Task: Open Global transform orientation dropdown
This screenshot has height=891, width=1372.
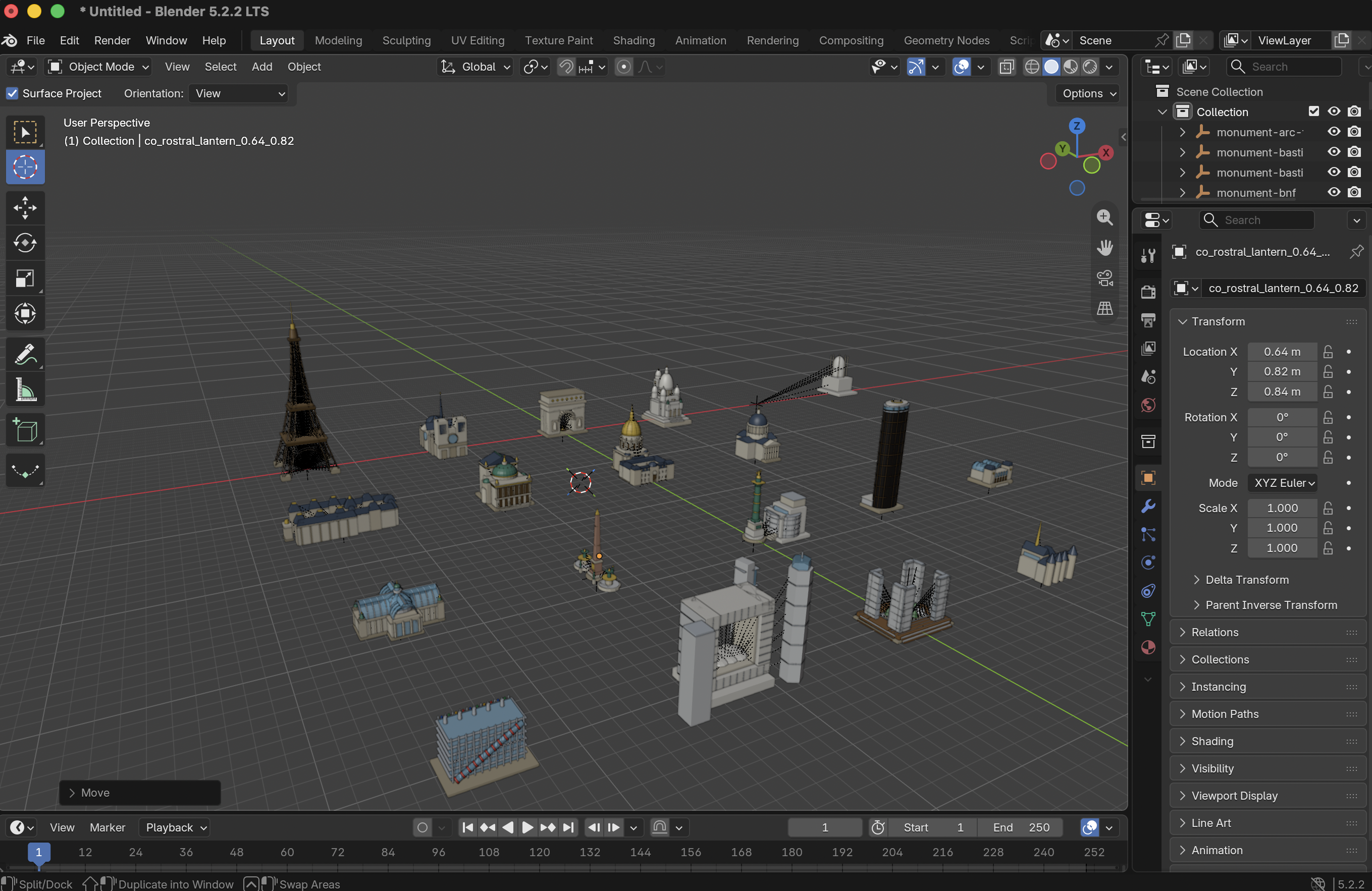Action: point(476,67)
